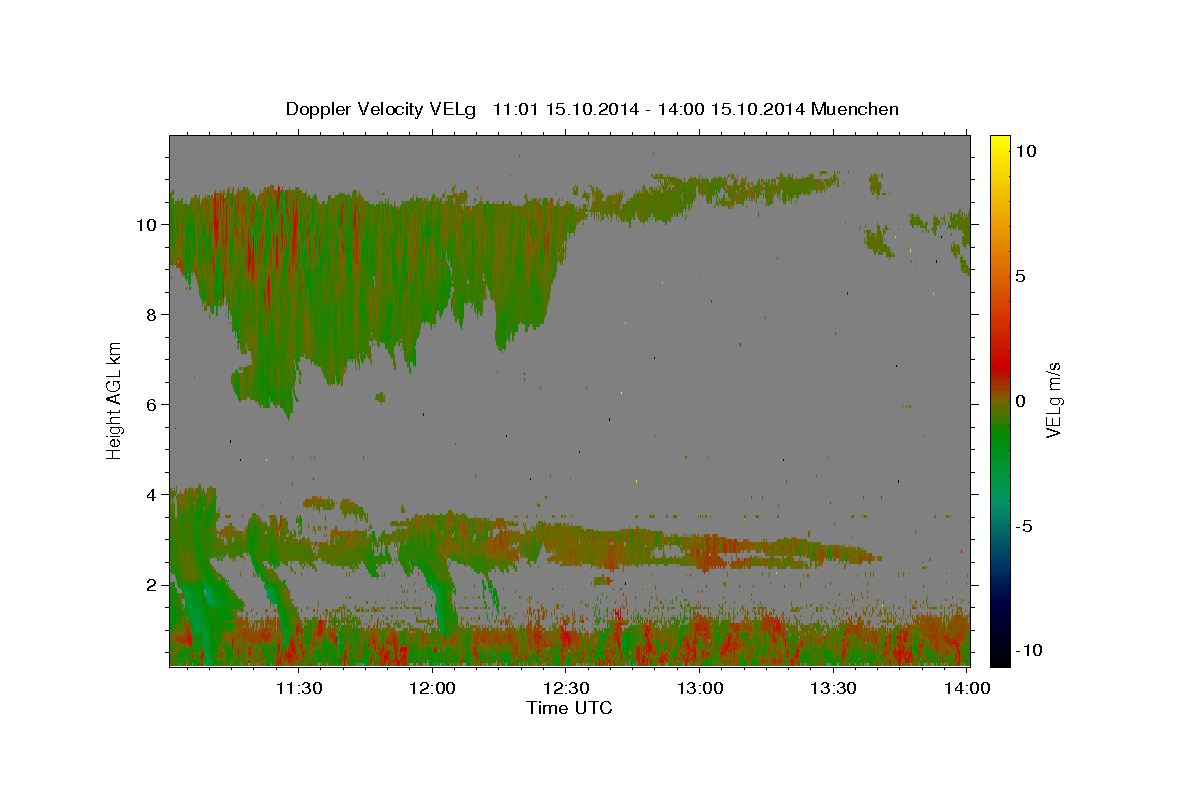The width and height of the screenshot is (1200, 800).
Task: Click the colorbar tick label '0'
Action: (x=1020, y=401)
